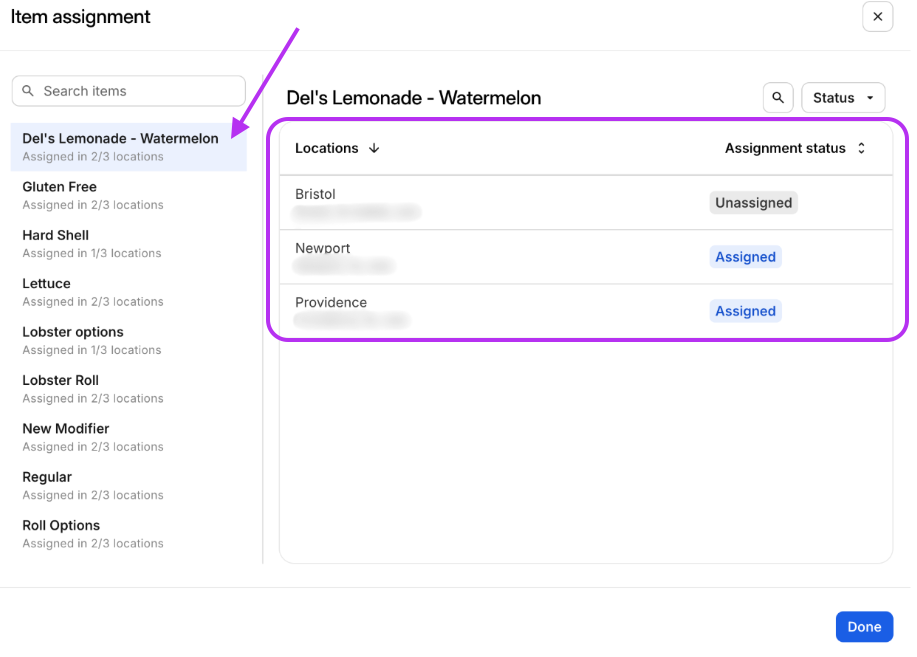Click the Assignment status header text
The width and height of the screenshot is (917, 657).
click(785, 149)
